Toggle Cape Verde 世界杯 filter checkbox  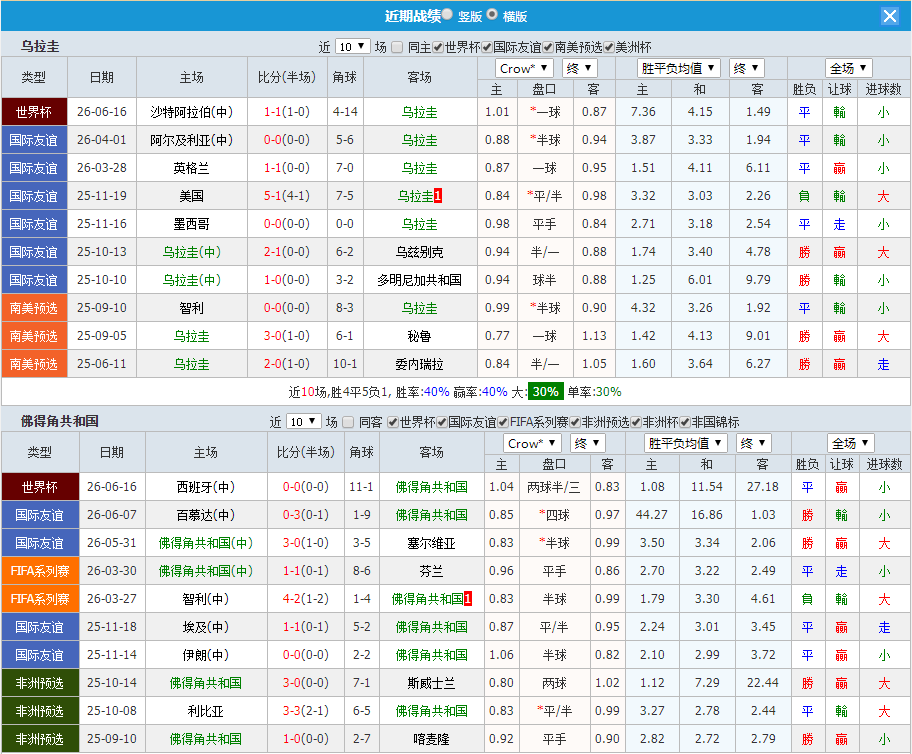pyautogui.click(x=393, y=422)
